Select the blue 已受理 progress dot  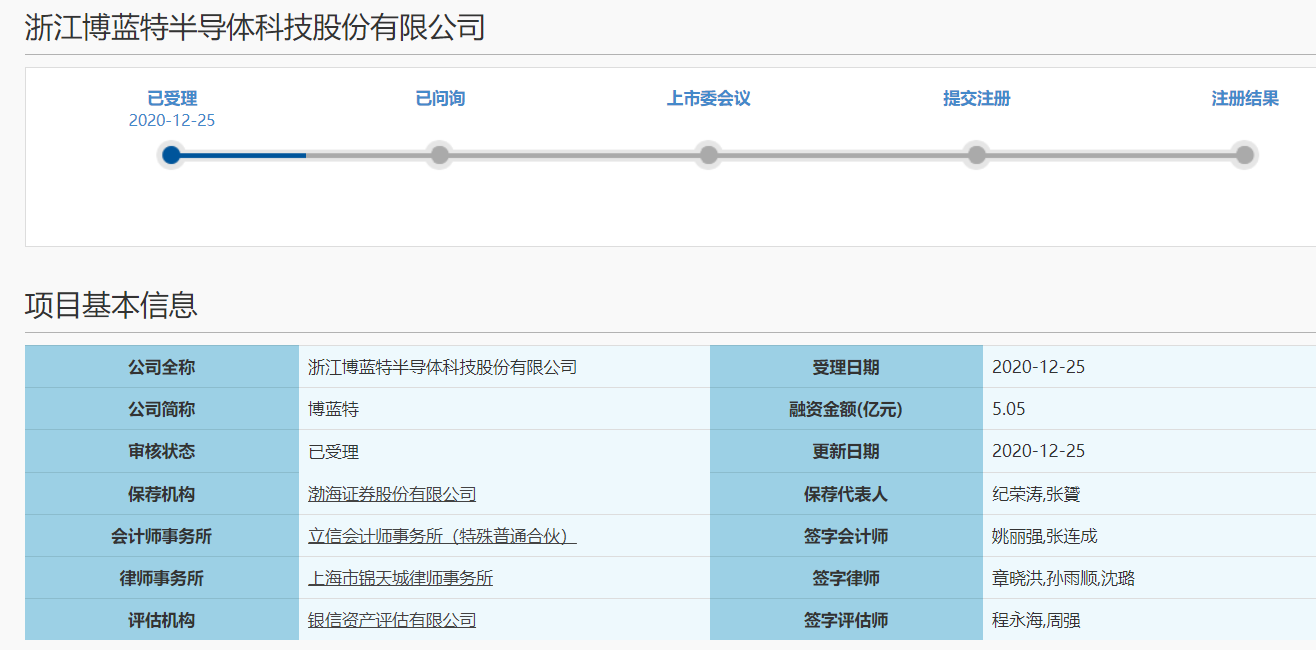coord(171,155)
